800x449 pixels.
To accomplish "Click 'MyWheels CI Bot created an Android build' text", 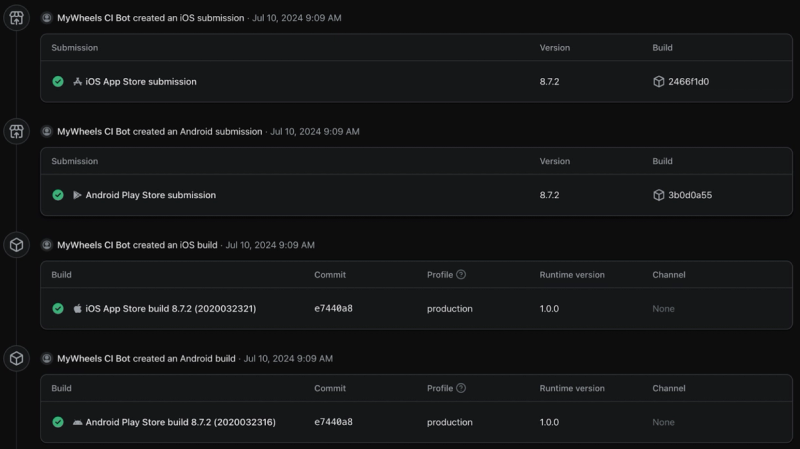I will coord(146,359).
